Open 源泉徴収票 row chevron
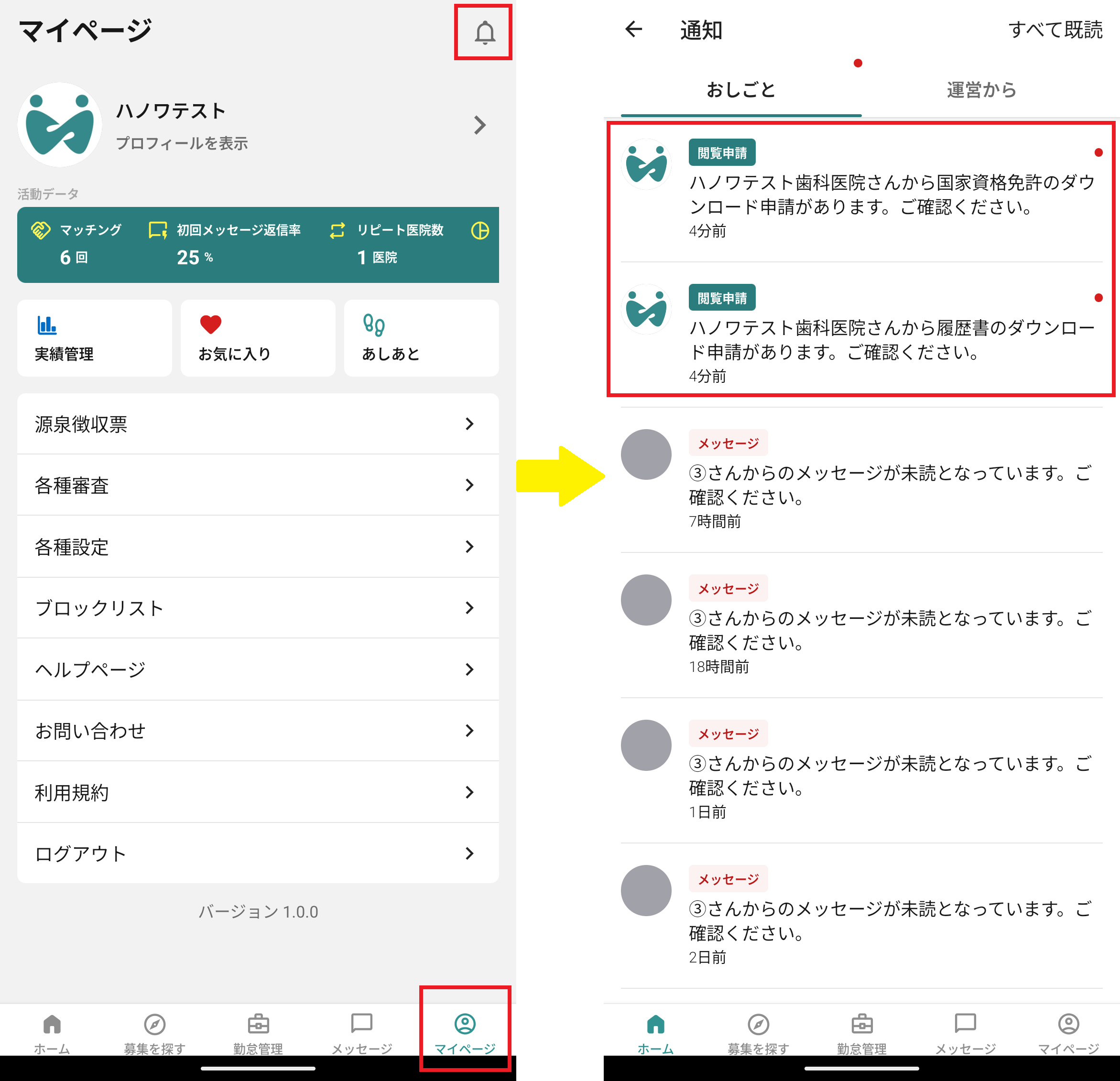 pos(469,424)
